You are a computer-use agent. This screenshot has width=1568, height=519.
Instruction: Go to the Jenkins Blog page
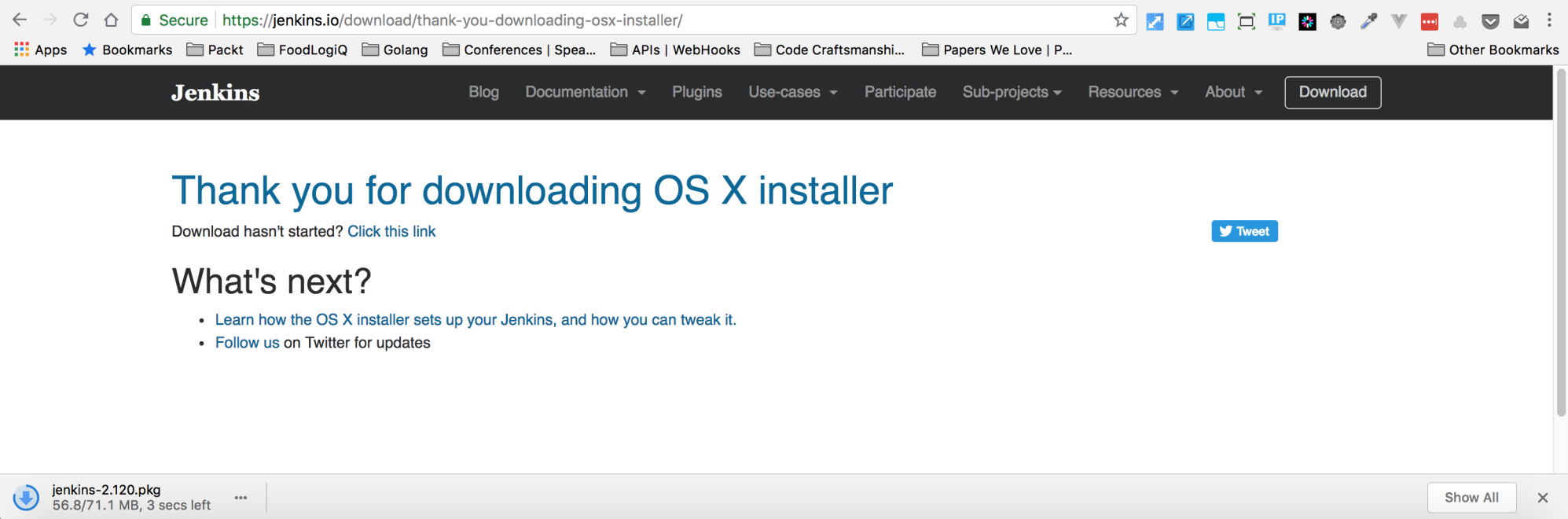[x=484, y=92]
